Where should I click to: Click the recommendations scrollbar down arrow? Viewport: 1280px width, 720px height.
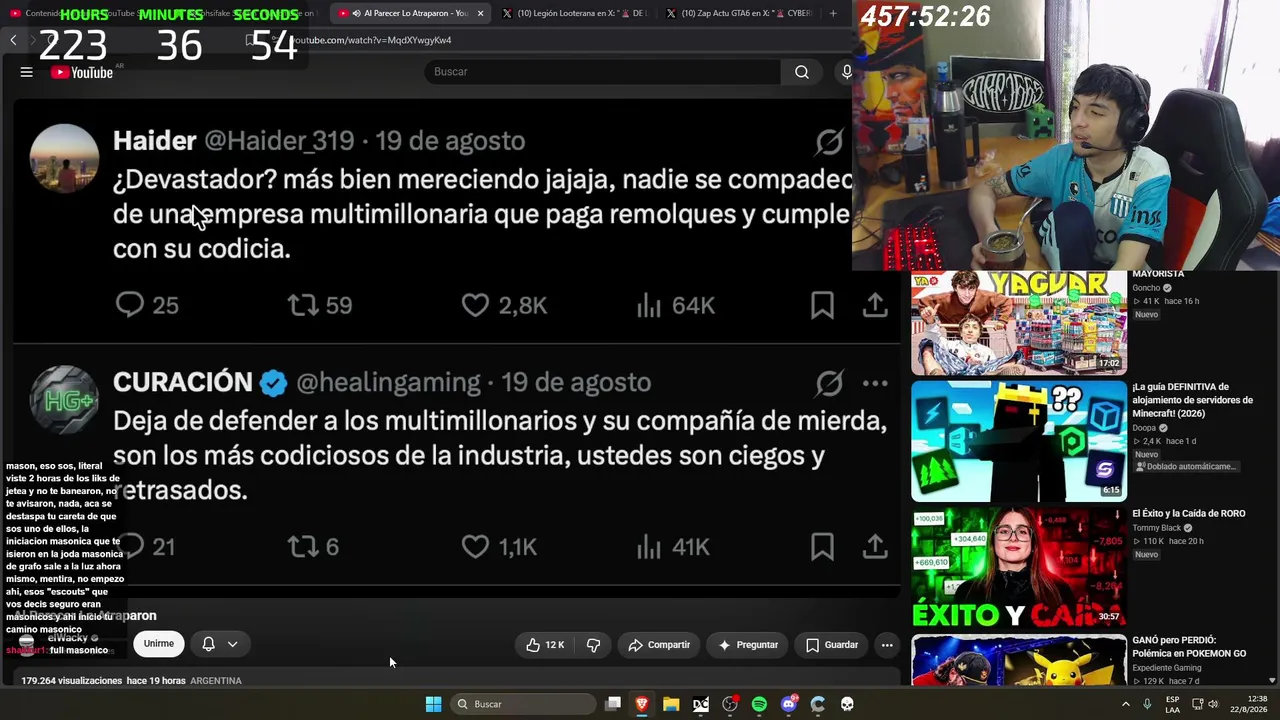click(x=1272, y=680)
